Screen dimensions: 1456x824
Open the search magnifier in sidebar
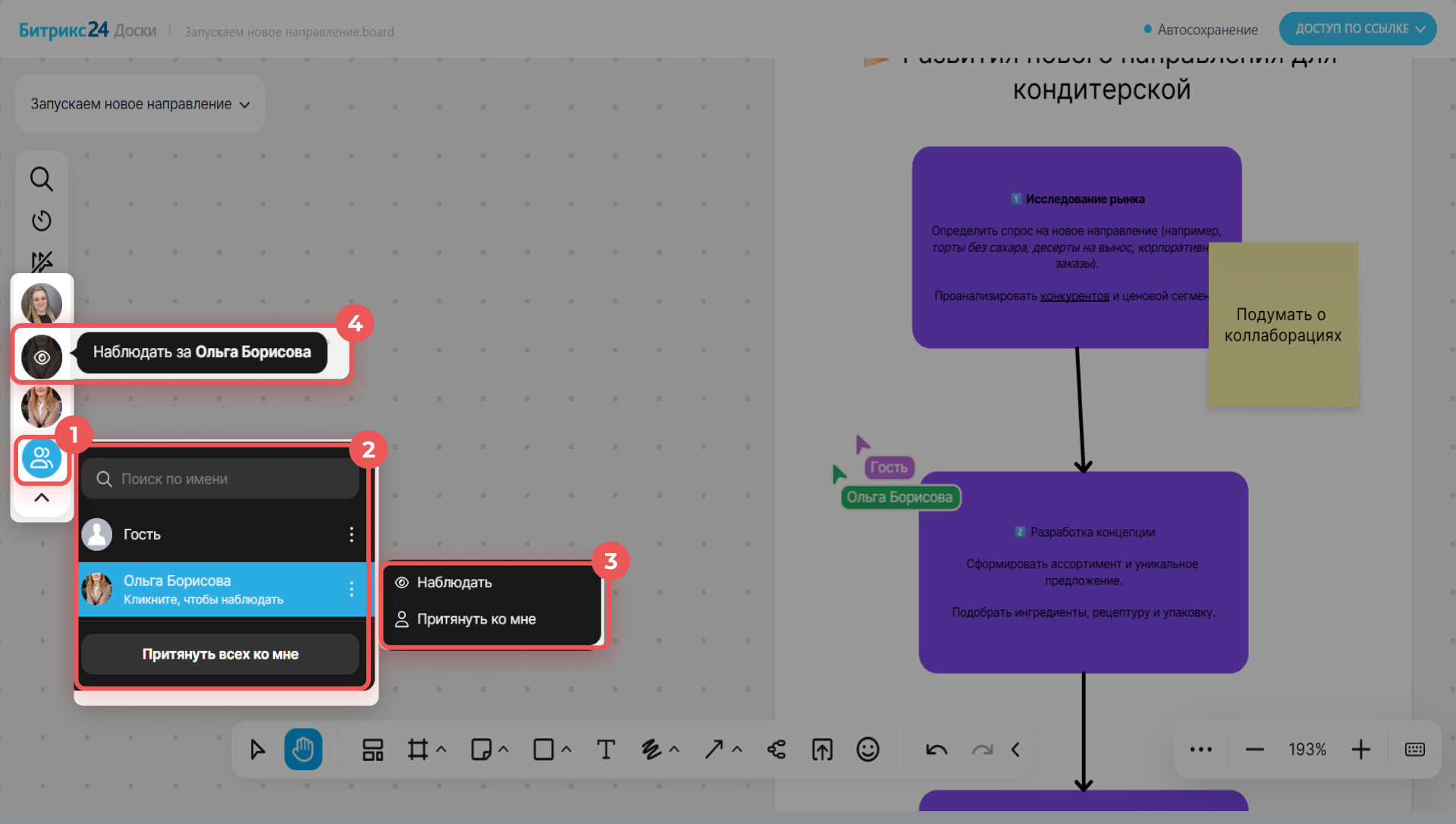point(42,179)
